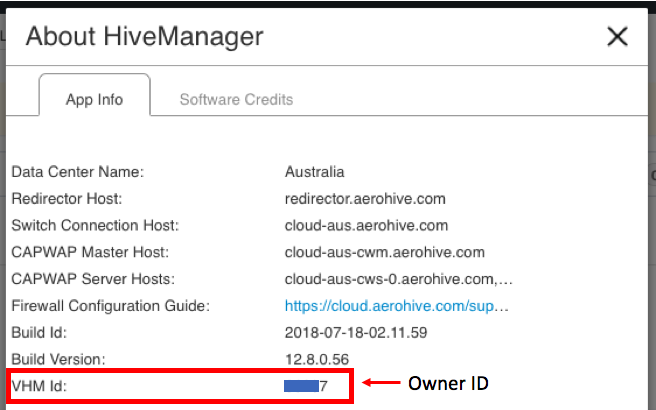The image size is (656, 410).
Task: Click the About HiveManager title text
Action: pyautogui.click(x=144, y=38)
